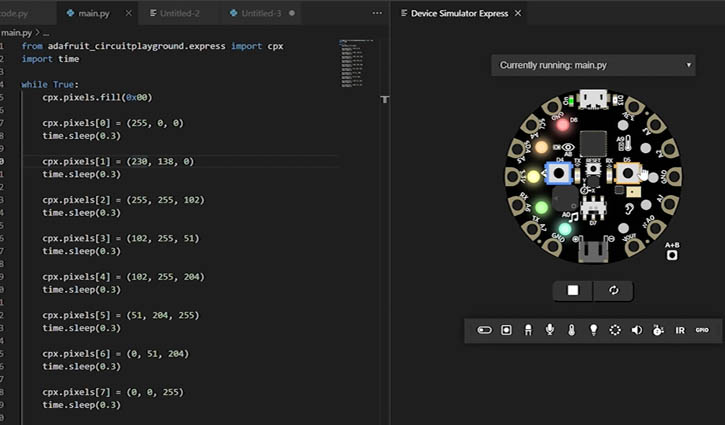
Task: Click the 'import time' line
Action: [50, 59]
